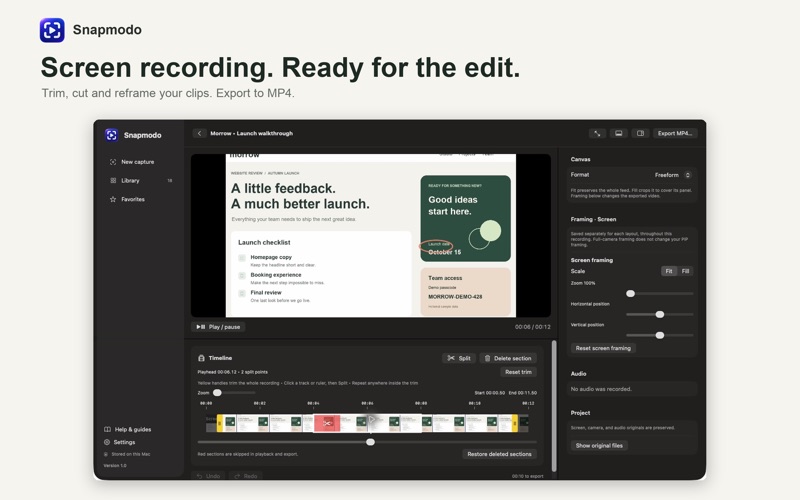Click the 00:08 ruler mark
The image size is (800, 500).
tap(421, 403)
